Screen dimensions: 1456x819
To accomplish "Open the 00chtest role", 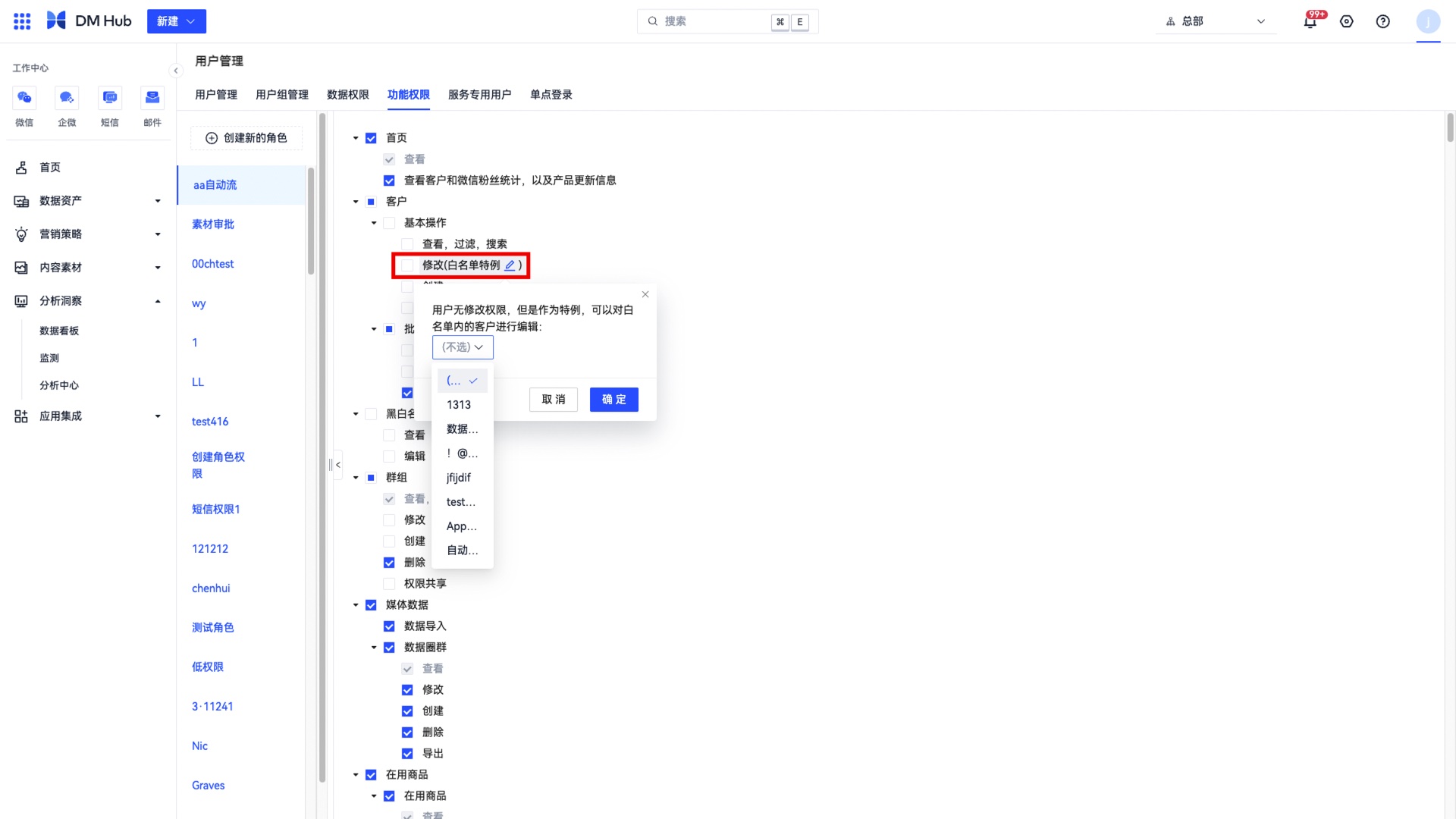I will click(213, 264).
